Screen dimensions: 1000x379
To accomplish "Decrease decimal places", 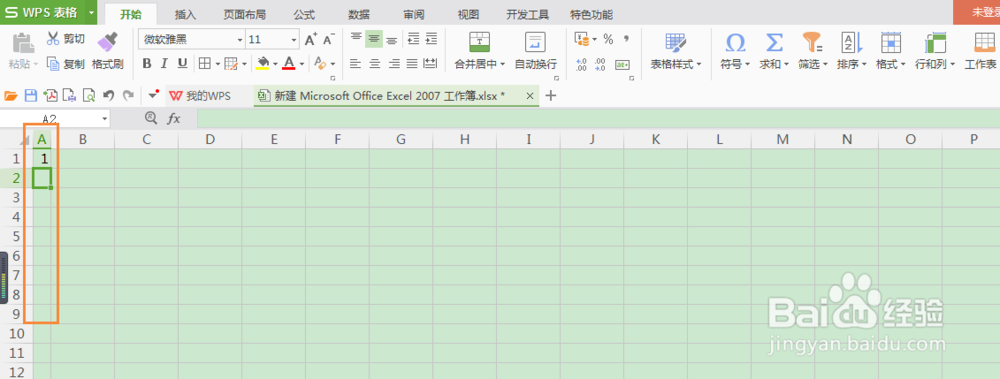I will pos(600,64).
